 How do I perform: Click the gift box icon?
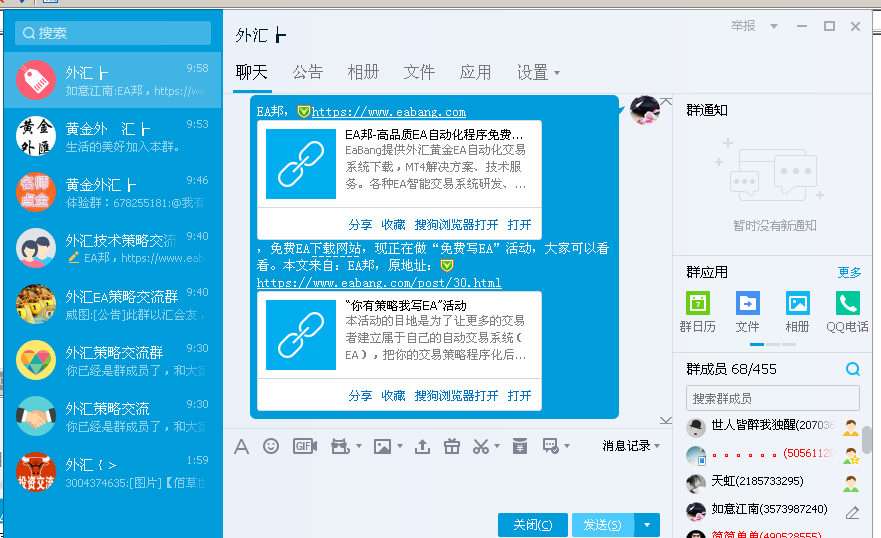[452, 446]
